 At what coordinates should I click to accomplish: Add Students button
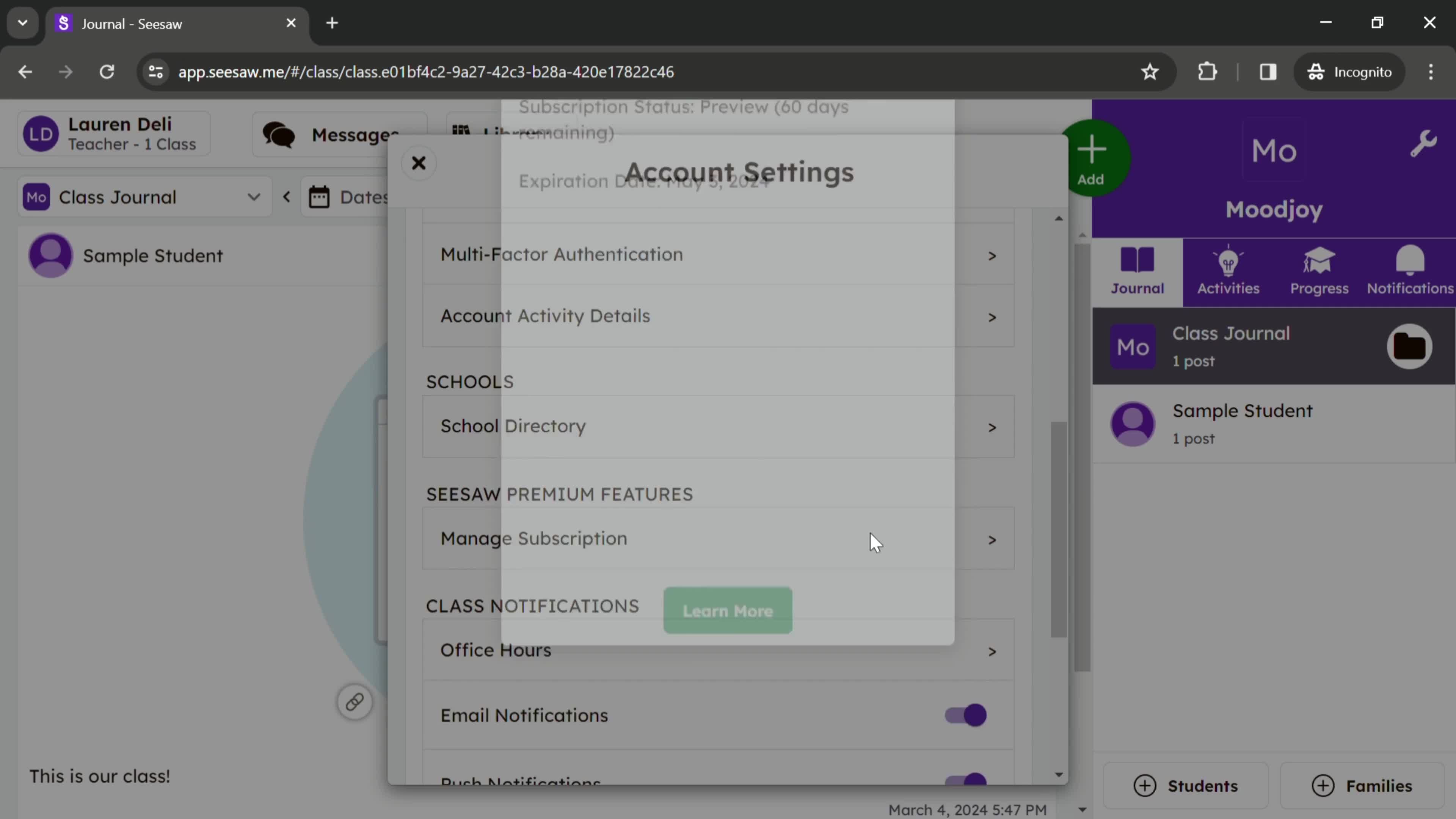pyautogui.click(x=1185, y=786)
